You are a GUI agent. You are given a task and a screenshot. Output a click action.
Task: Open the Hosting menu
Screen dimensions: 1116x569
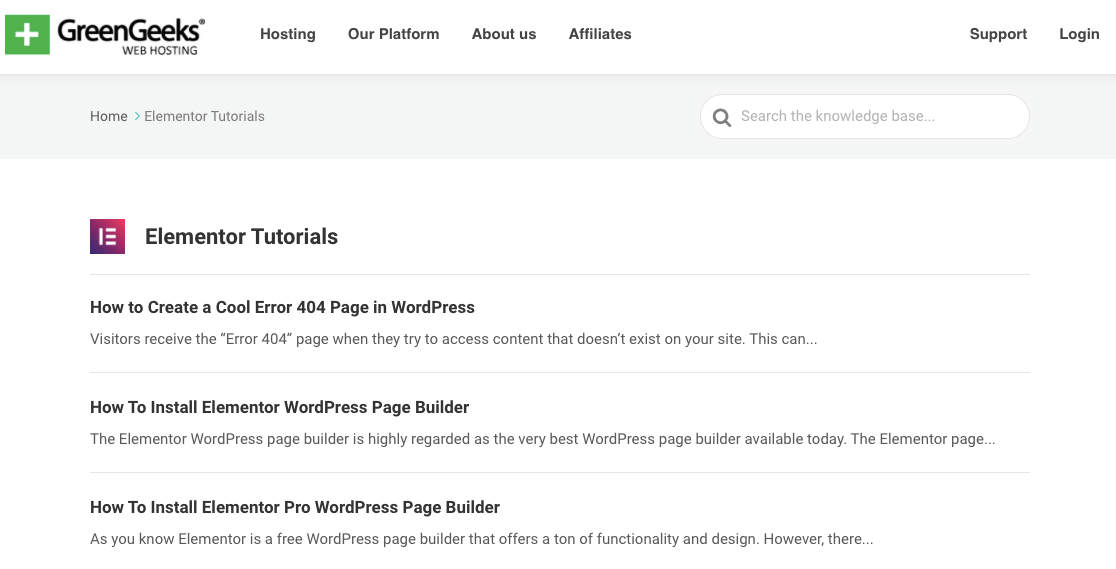click(288, 34)
